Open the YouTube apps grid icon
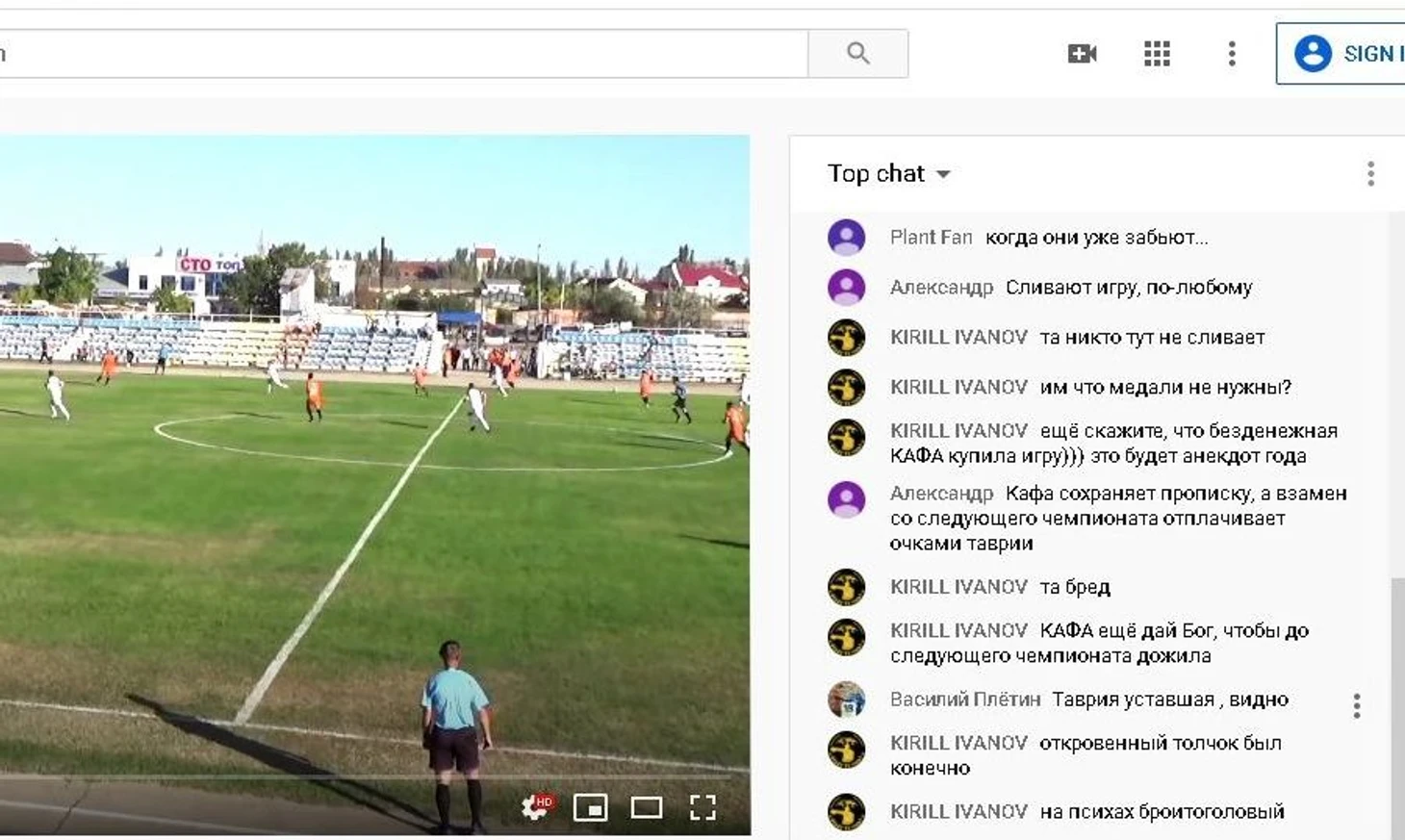This screenshot has width=1405, height=840. 1157,54
